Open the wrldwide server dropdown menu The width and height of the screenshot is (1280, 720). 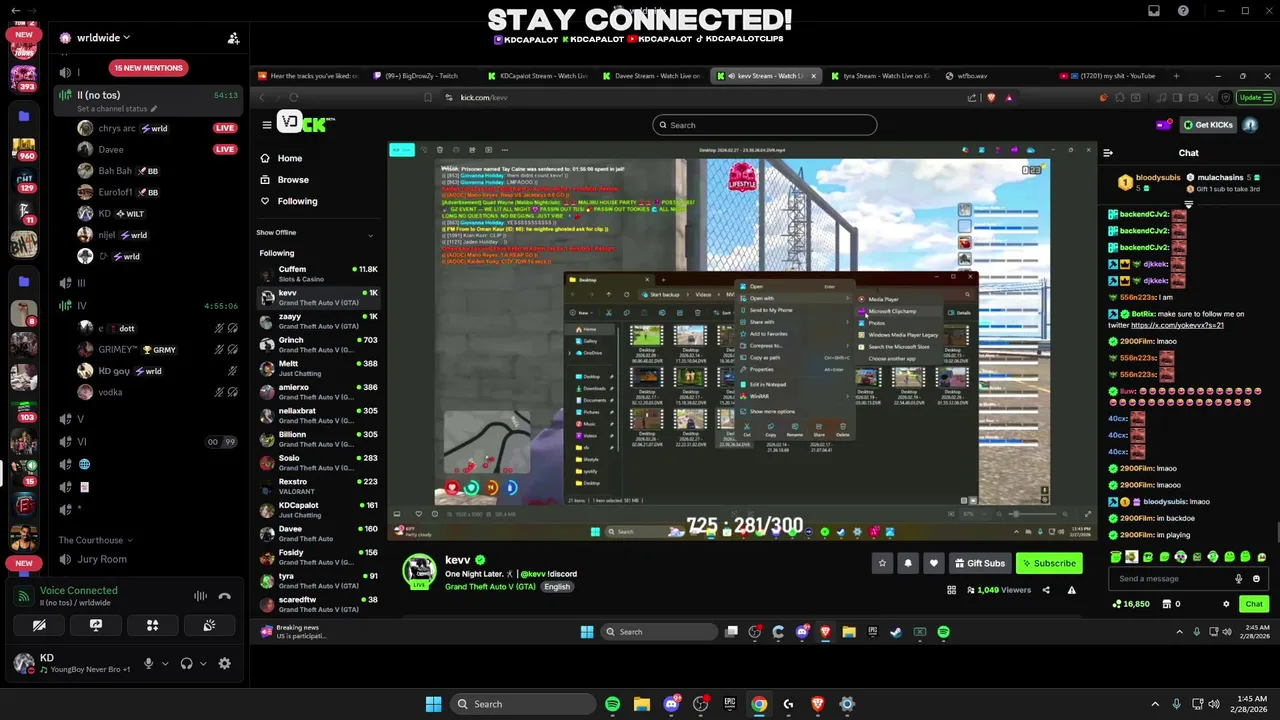click(x=104, y=38)
